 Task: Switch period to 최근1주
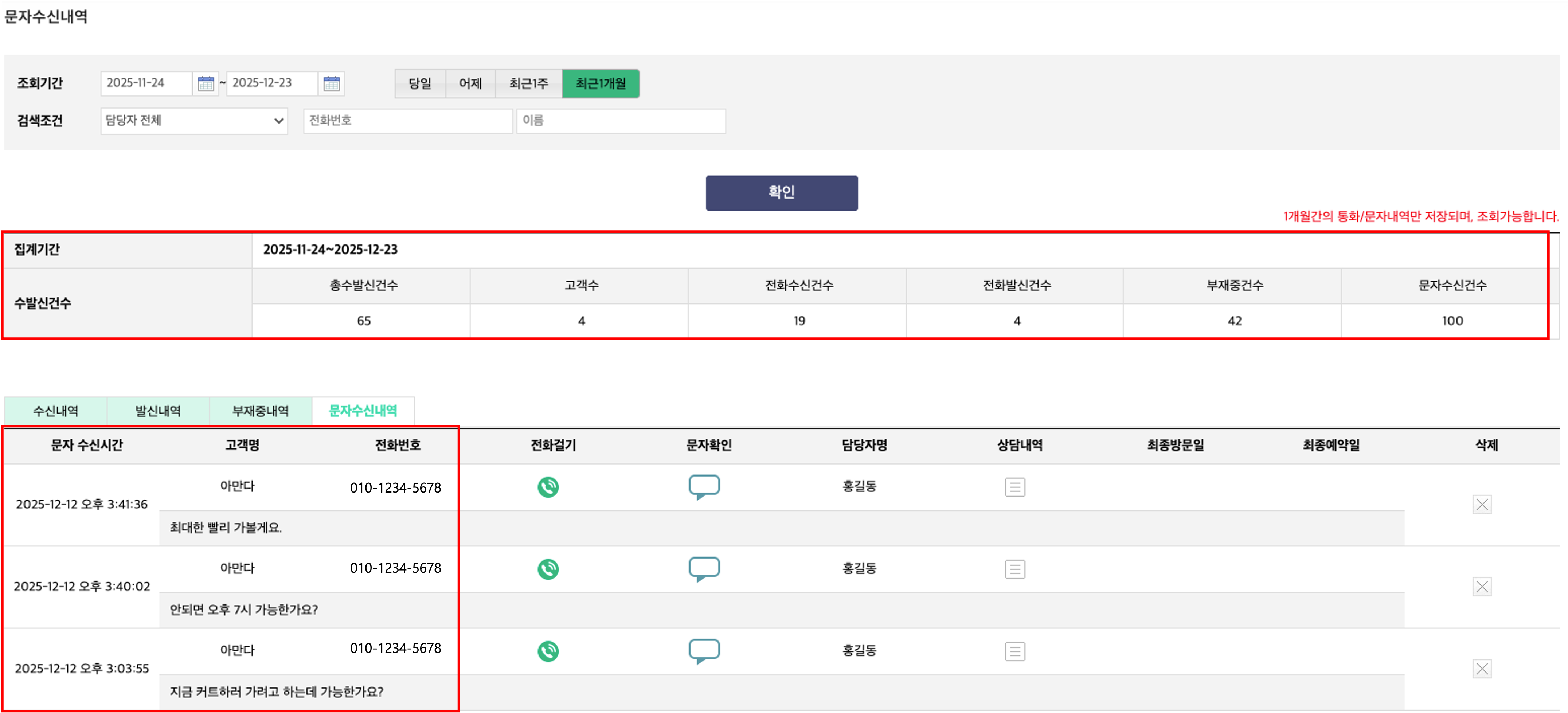[x=528, y=83]
